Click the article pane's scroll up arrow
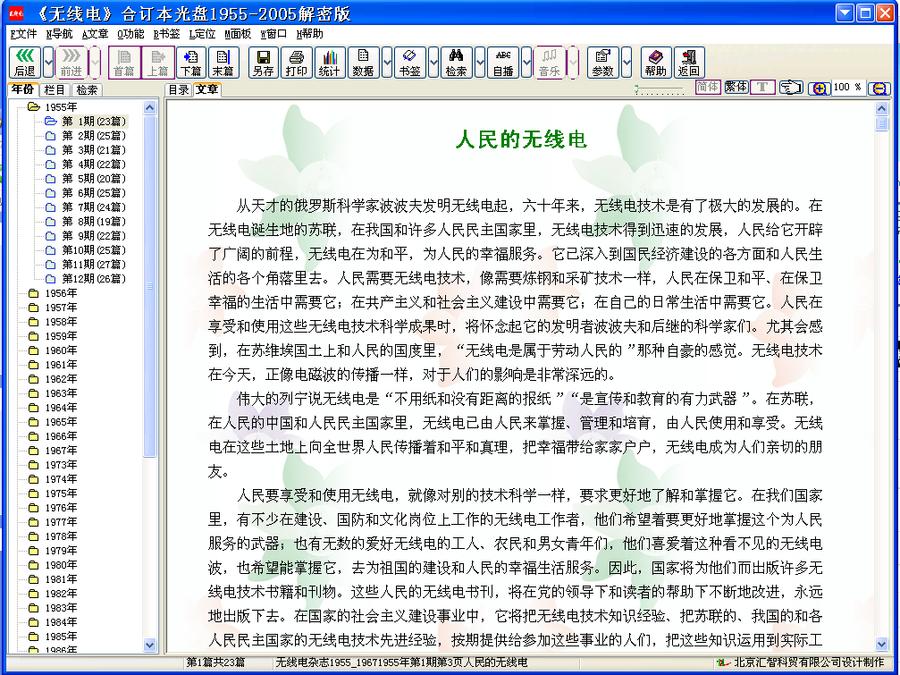 [882, 108]
